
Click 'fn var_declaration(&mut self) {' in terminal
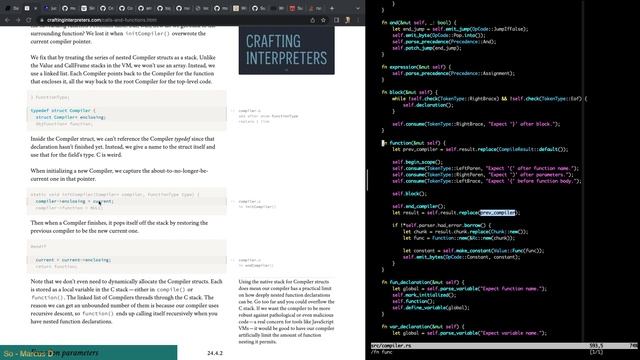423,327
